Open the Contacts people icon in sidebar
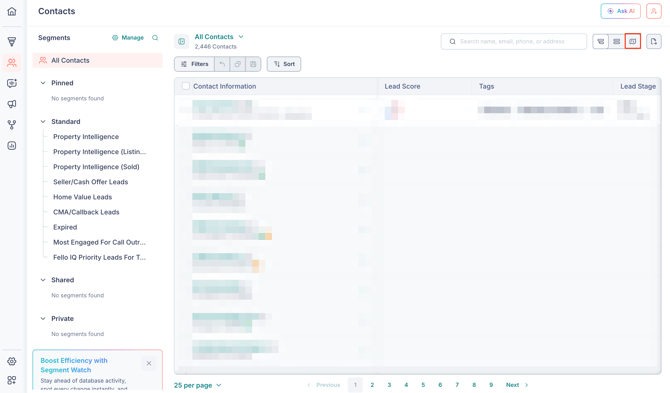The height and width of the screenshot is (393, 670). pyautogui.click(x=12, y=63)
